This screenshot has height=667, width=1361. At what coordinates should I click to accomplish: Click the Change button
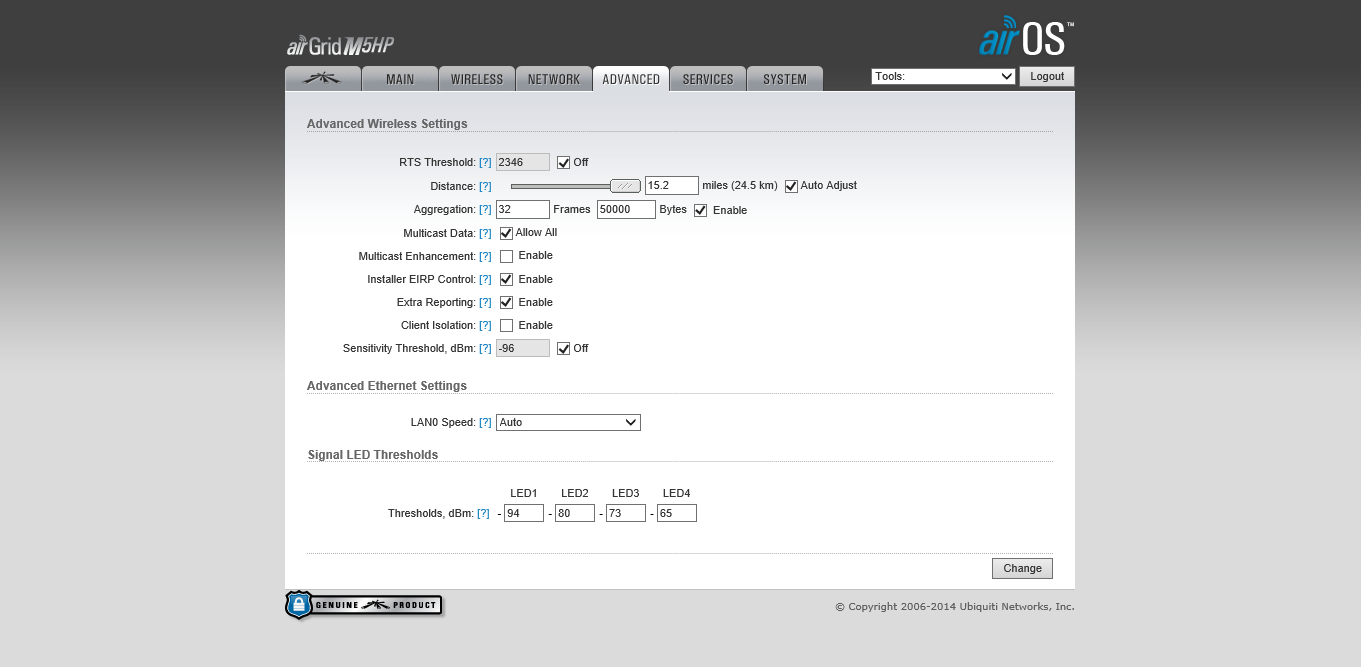1022,568
